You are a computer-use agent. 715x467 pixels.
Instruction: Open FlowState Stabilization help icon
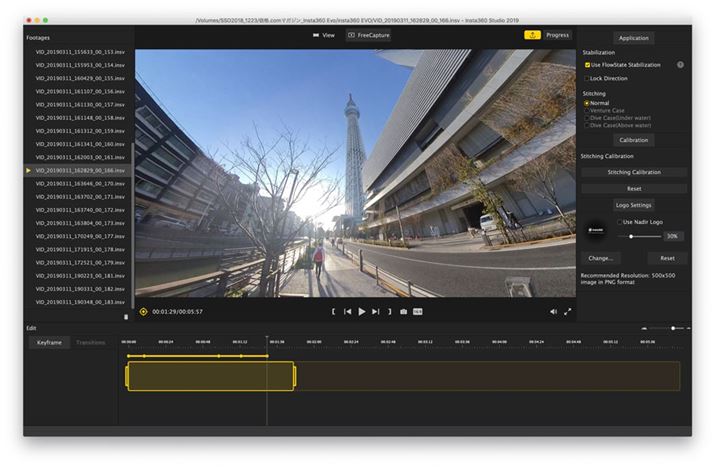point(680,64)
